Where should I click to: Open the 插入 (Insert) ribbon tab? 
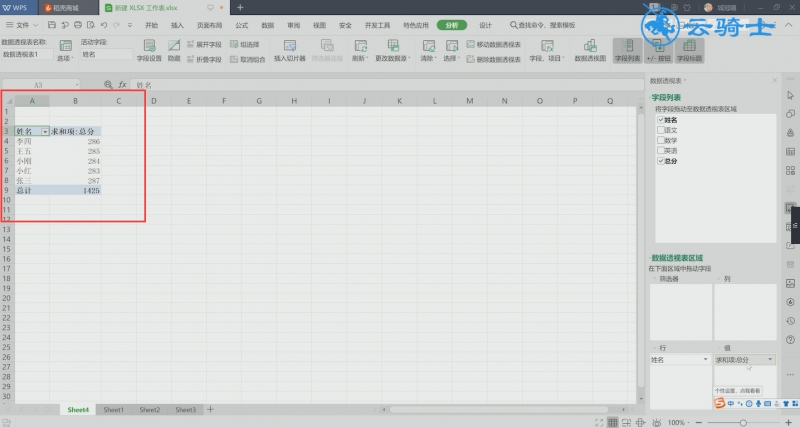click(177, 25)
